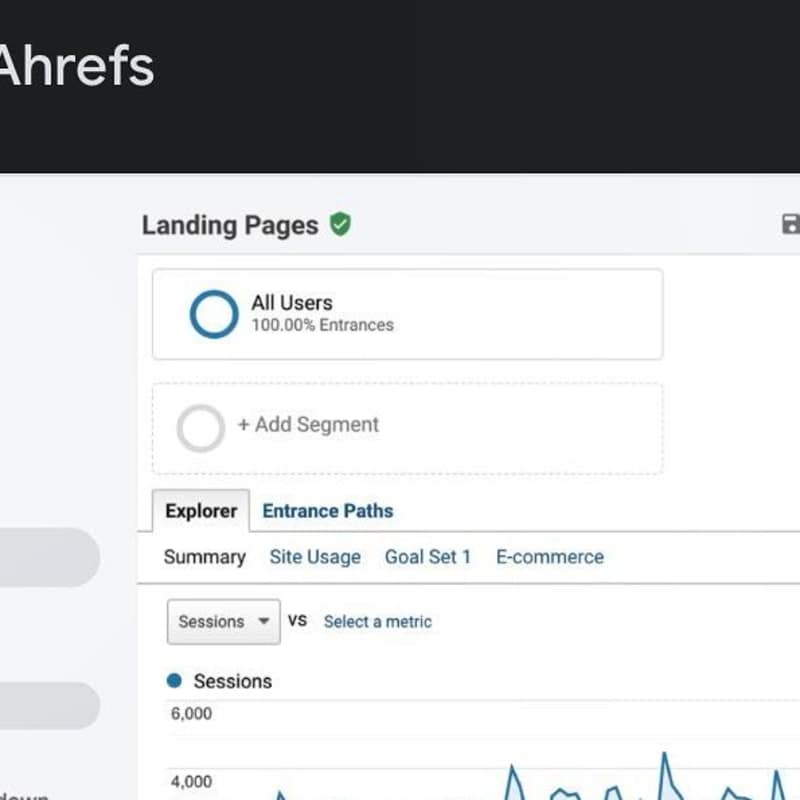This screenshot has width=800, height=800.
Task: Open the All Users segment box
Action: click(x=408, y=314)
